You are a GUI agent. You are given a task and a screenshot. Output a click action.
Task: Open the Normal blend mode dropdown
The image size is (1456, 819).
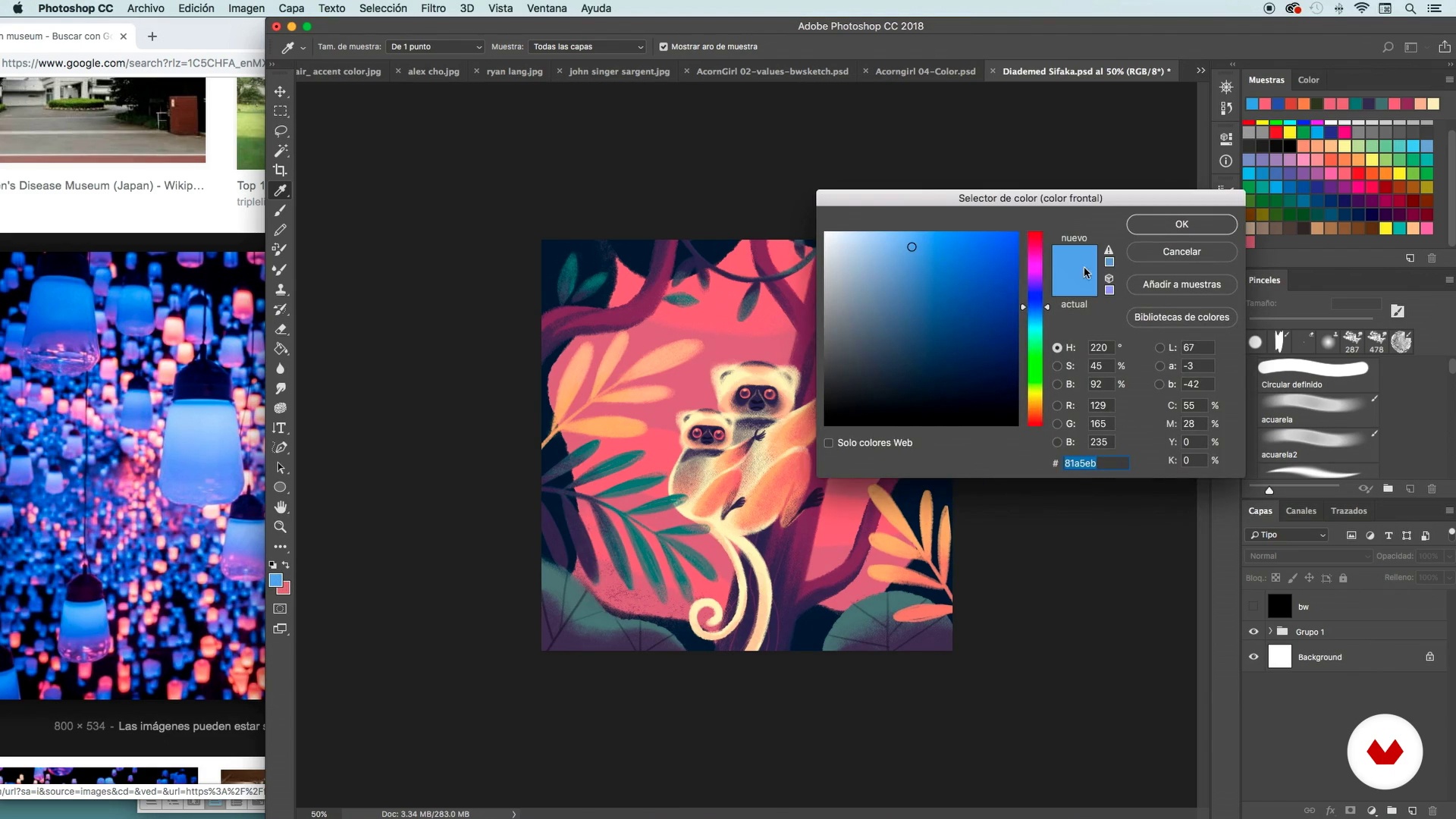coord(1309,556)
